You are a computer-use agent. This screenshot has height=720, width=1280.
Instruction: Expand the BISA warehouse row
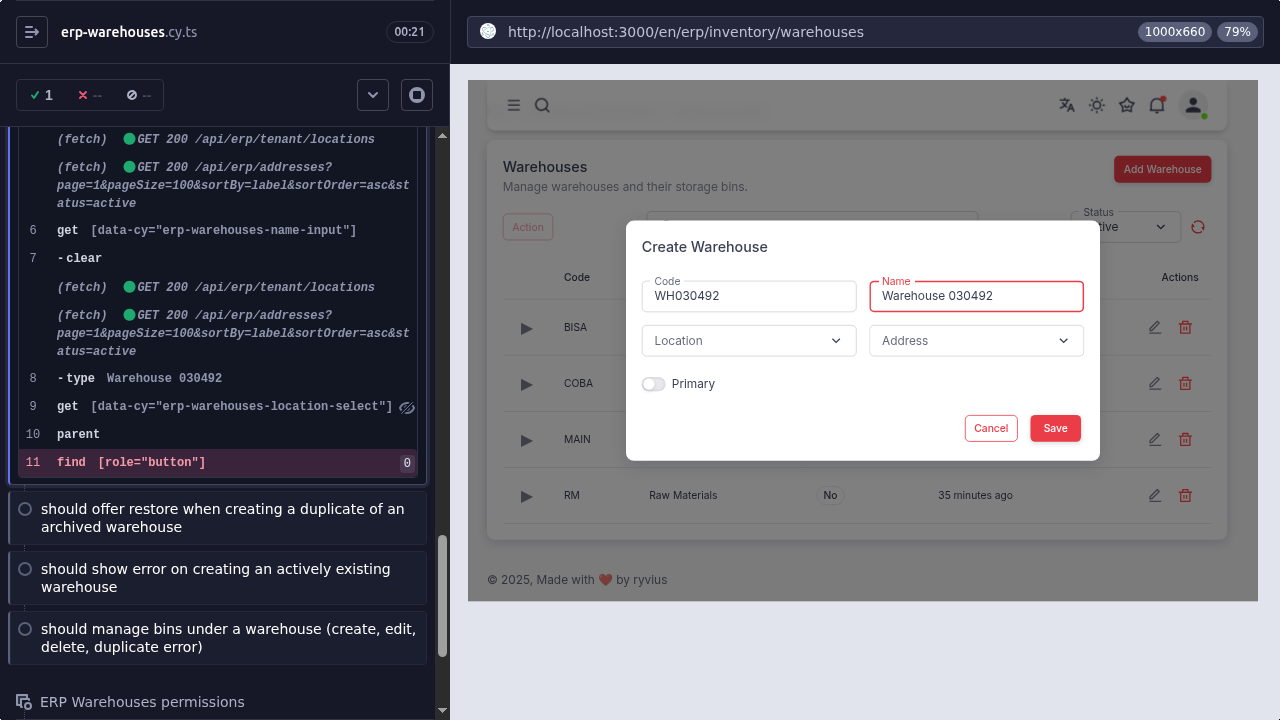pyautogui.click(x=527, y=328)
